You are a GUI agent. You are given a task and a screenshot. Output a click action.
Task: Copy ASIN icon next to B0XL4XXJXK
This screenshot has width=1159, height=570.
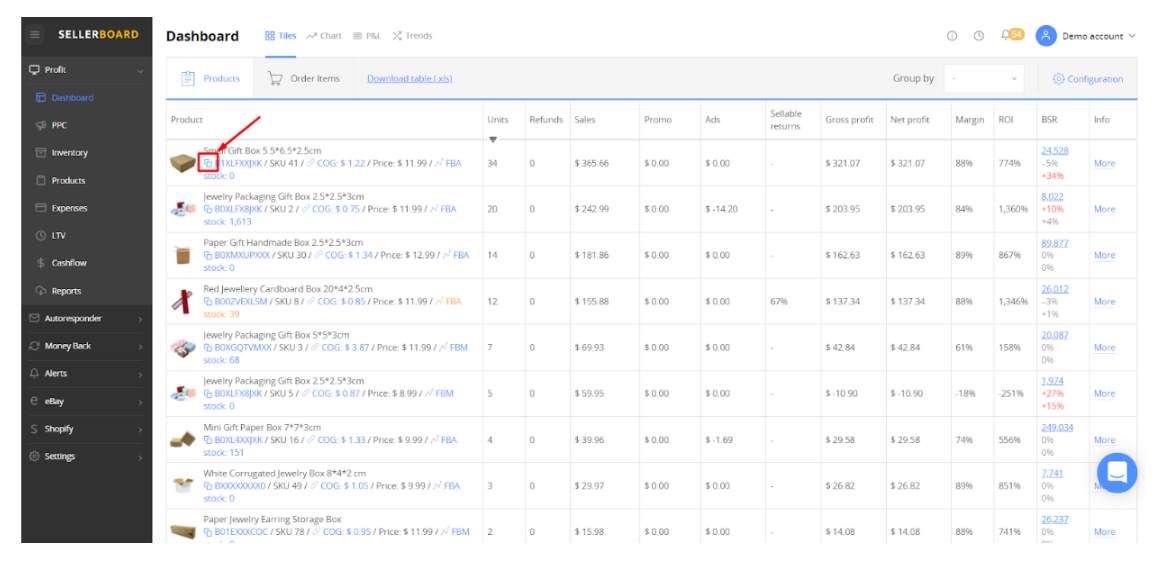(x=208, y=440)
